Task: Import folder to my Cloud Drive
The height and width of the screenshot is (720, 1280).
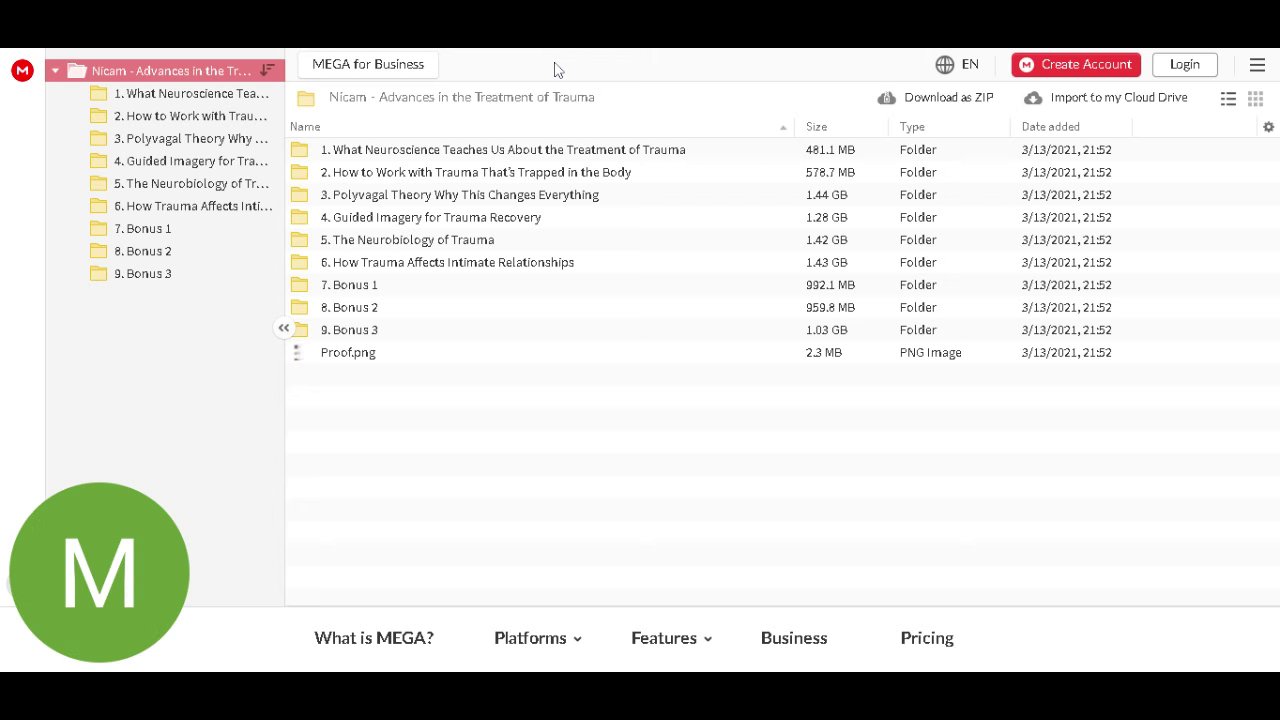Action: tap(1106, 98)
